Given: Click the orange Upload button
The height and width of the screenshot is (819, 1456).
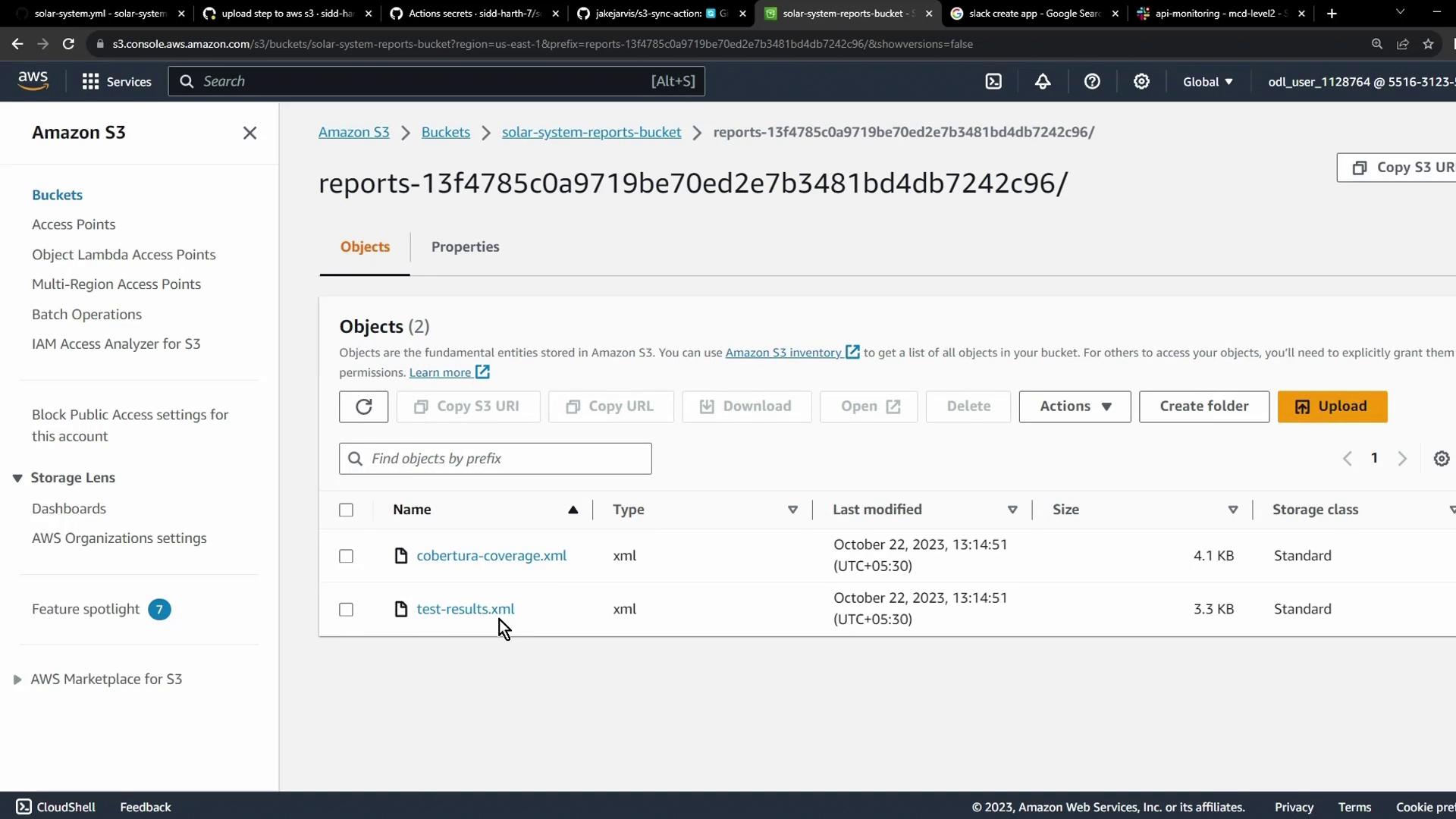Looking at the screenshot, I should (x=1332, y=406).
